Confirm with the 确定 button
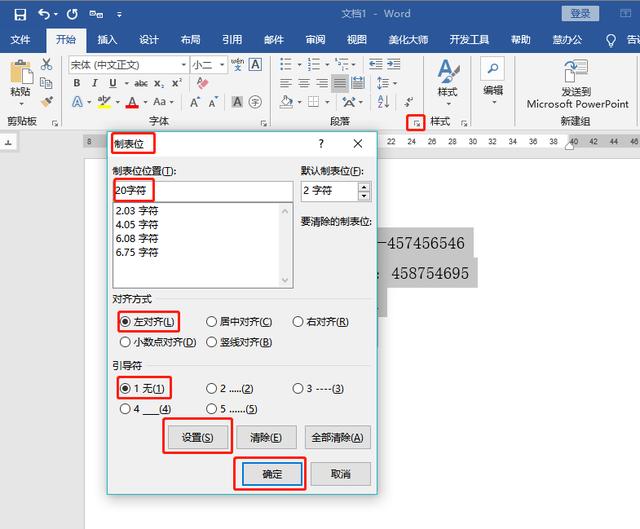The image size is (640, 529). point(272,474)
